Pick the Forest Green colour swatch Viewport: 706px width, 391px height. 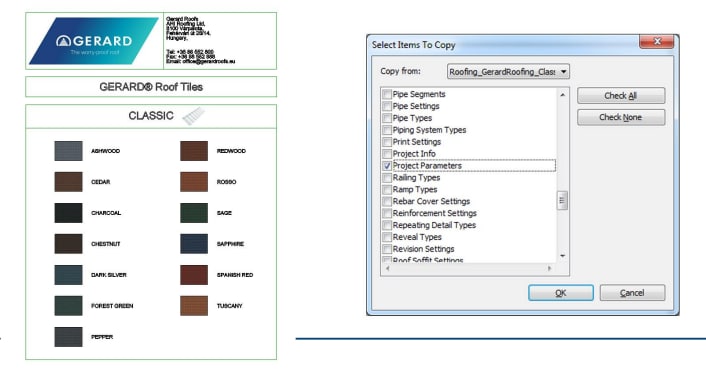coord(68,306)
